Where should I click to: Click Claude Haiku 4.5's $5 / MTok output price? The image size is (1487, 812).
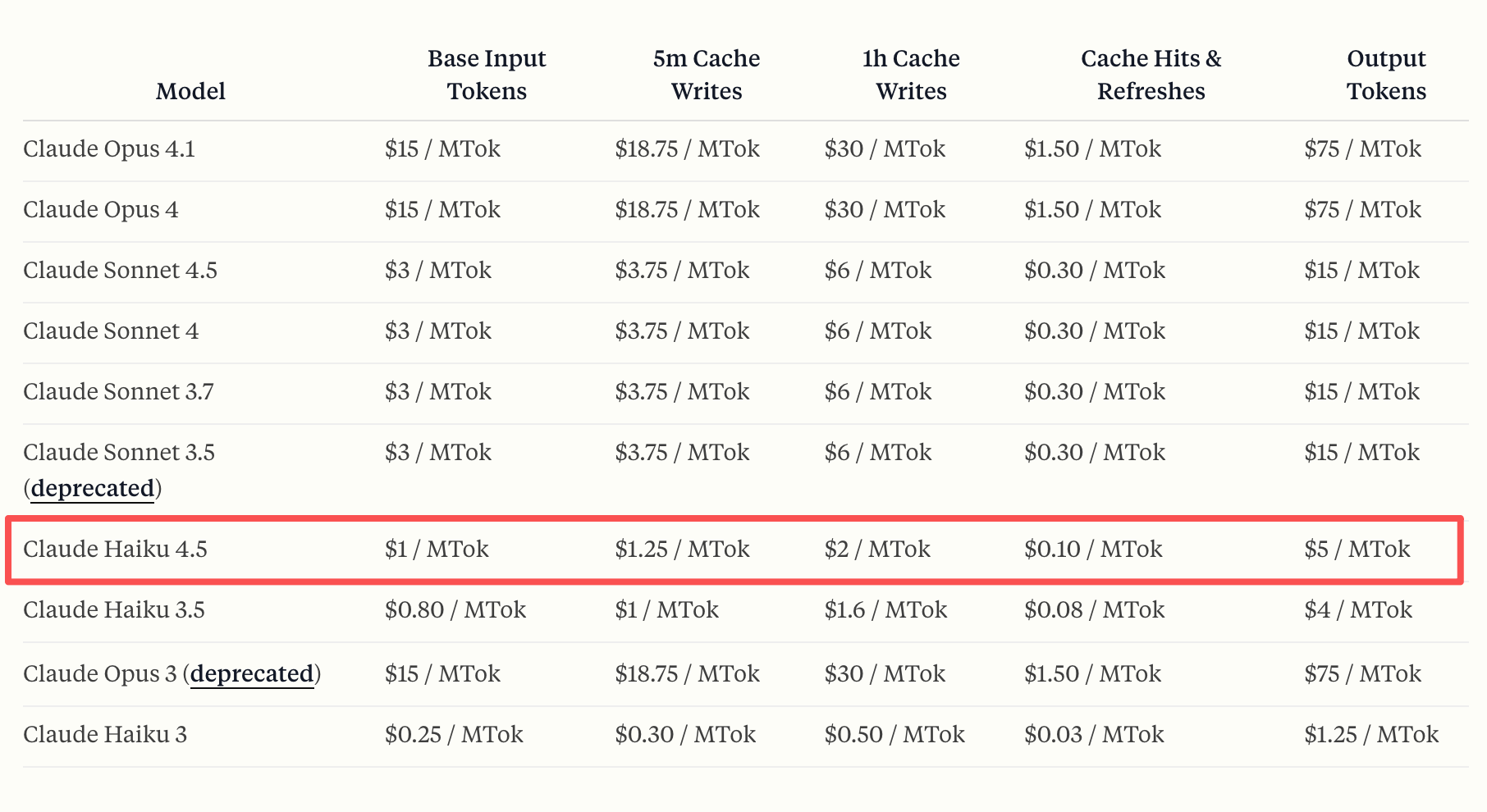pyautogui.click(x=1357, y=550)
